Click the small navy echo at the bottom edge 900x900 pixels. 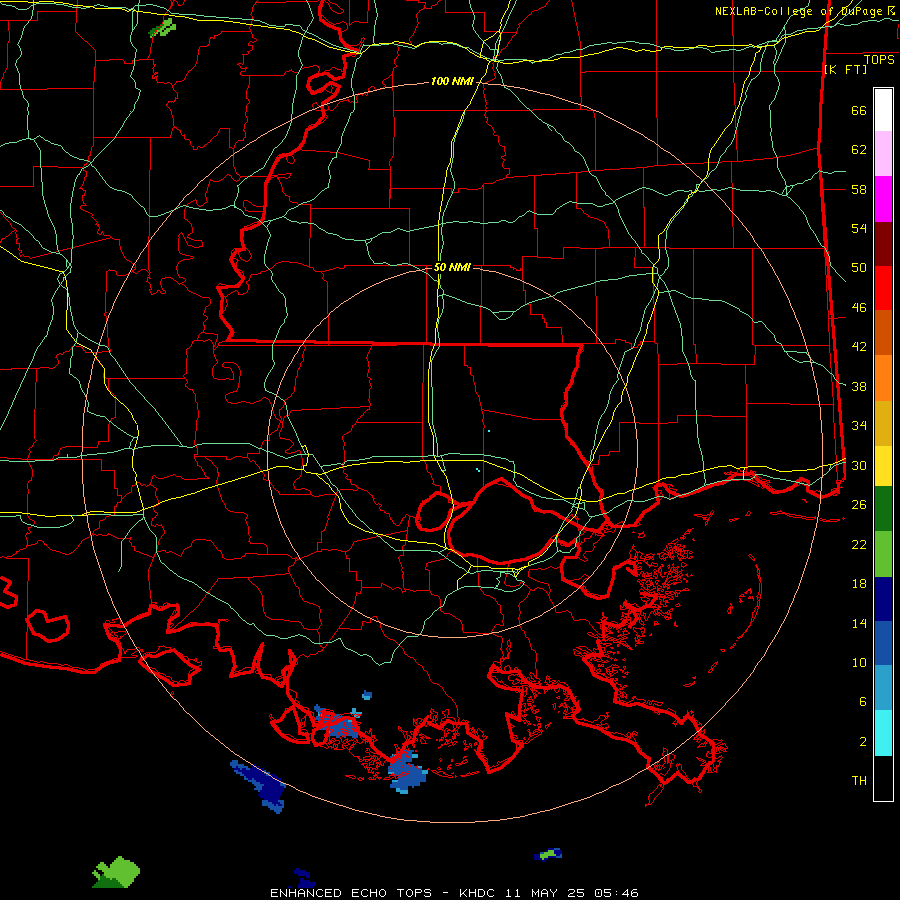304,877
